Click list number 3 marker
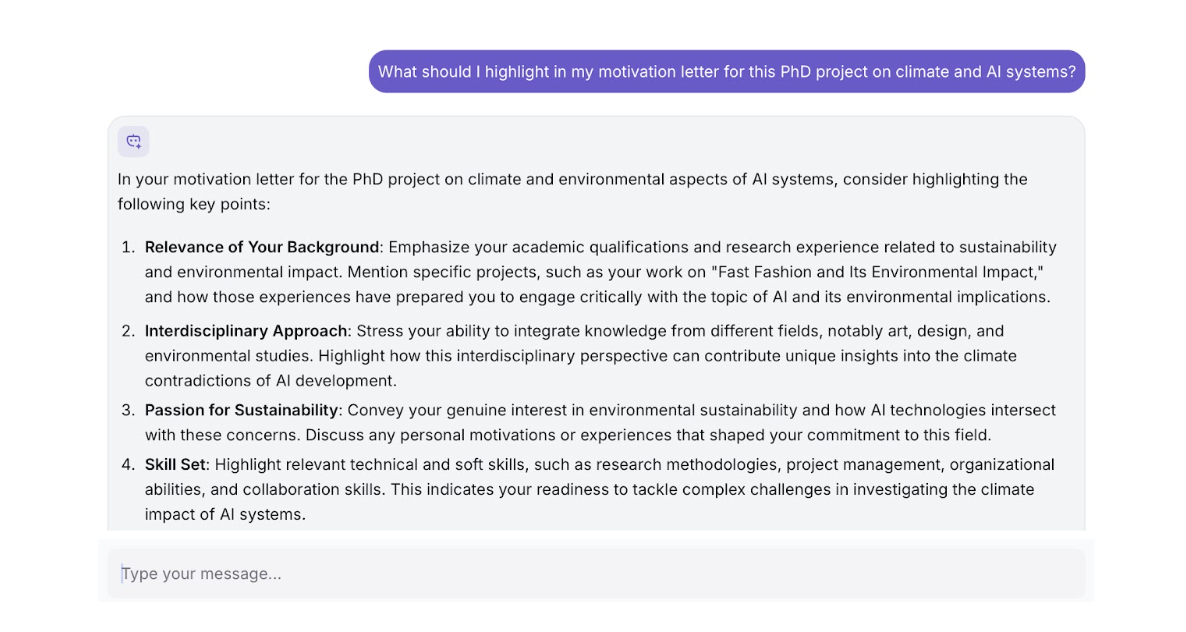Screen dimensions: 1186x632 coord(128,410)
